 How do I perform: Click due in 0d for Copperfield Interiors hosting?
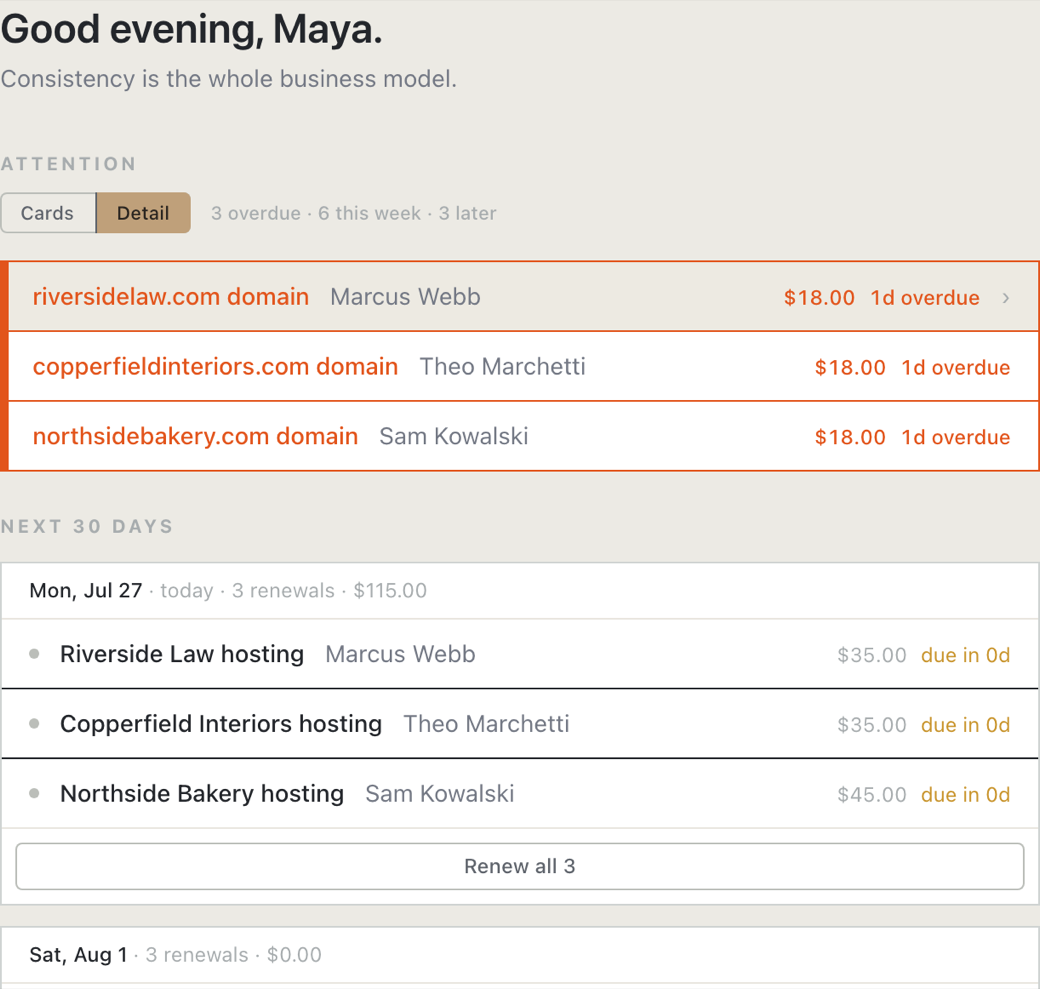point(966,725)
